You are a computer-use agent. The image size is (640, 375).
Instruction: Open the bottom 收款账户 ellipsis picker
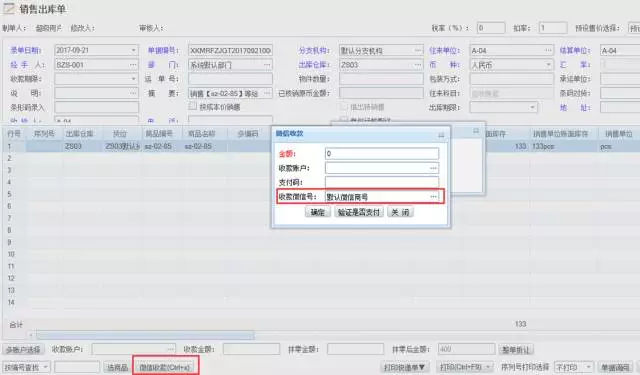click(x=171, y=349)
